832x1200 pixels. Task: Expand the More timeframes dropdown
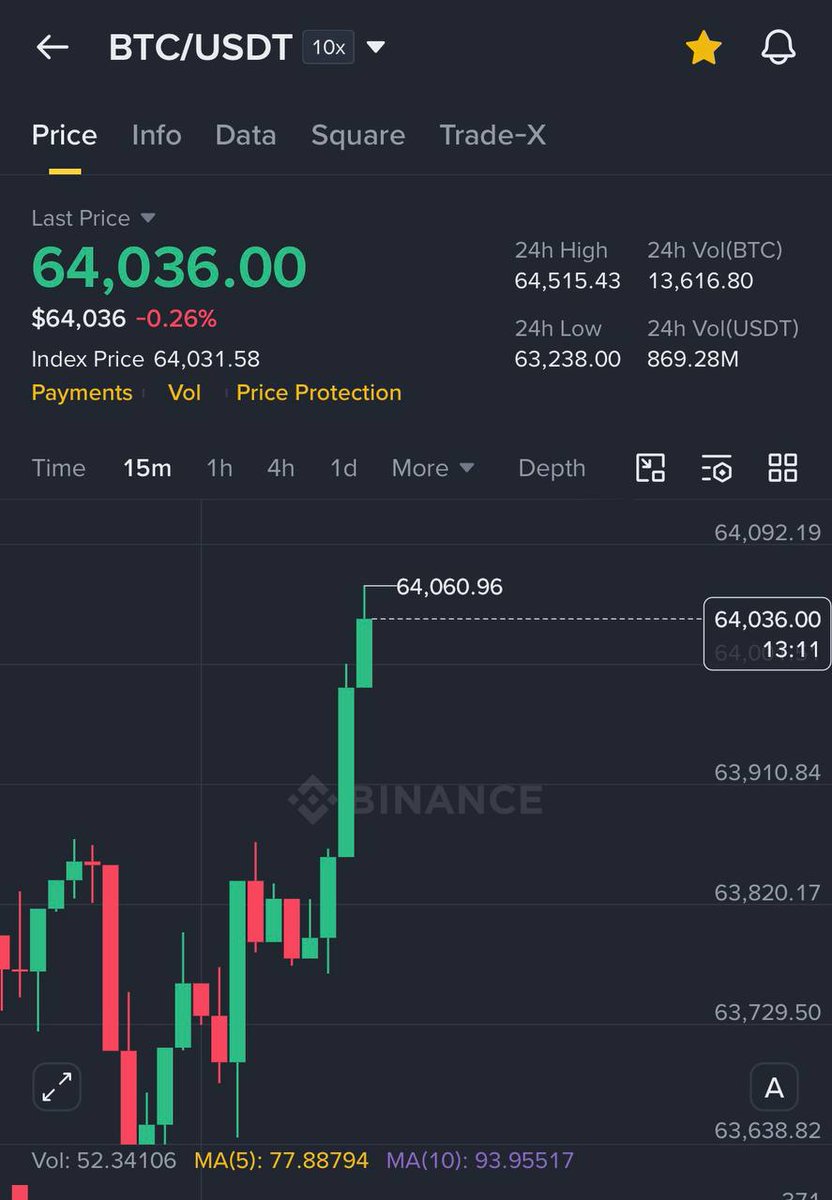(x=433, y=468)
